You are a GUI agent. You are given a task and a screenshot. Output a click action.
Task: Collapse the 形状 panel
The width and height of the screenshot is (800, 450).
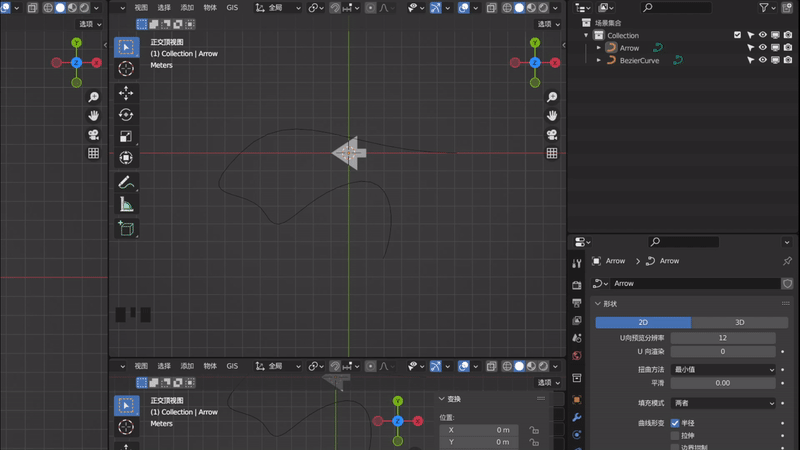click(x=597, y=304)
